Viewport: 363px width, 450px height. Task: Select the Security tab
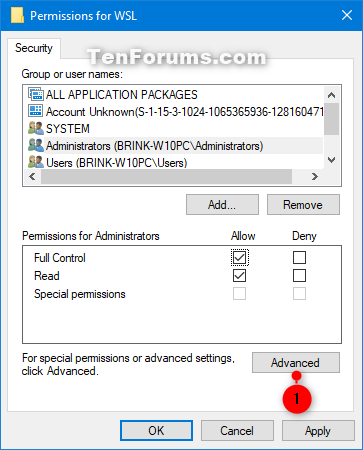pyautogui.click(x=34, y=48)
